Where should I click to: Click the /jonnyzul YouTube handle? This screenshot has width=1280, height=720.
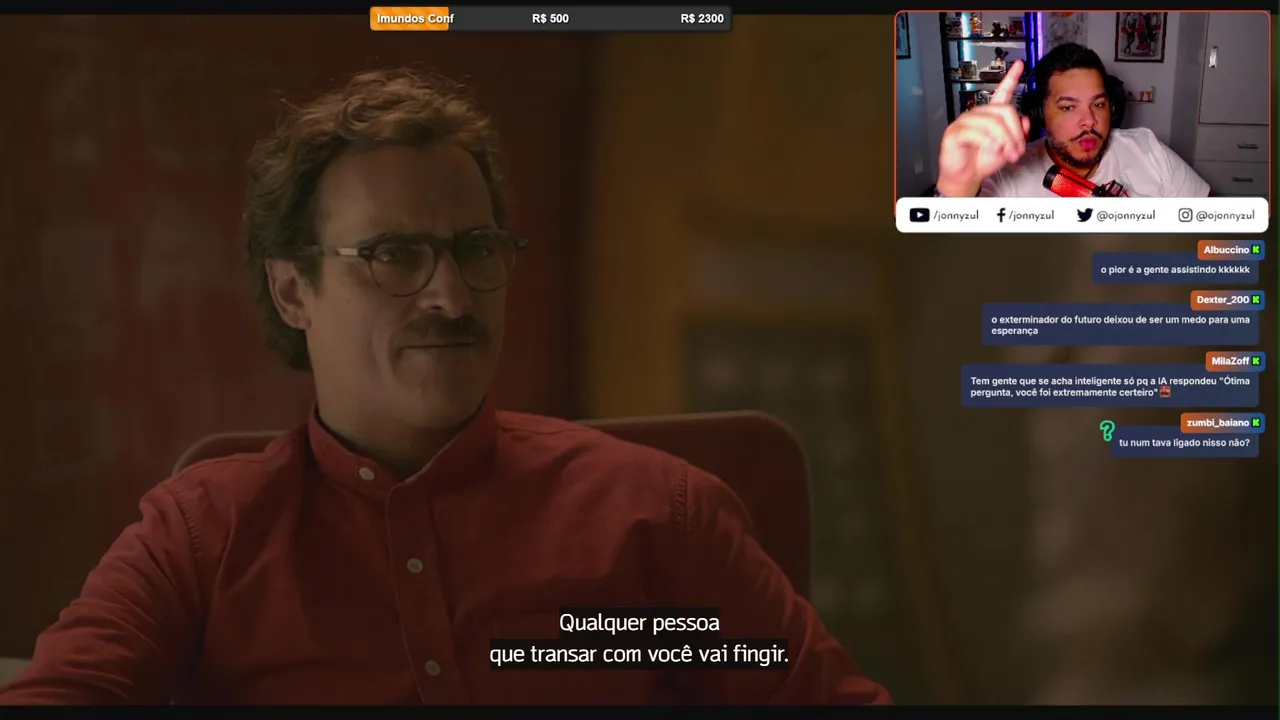(956, 215)
